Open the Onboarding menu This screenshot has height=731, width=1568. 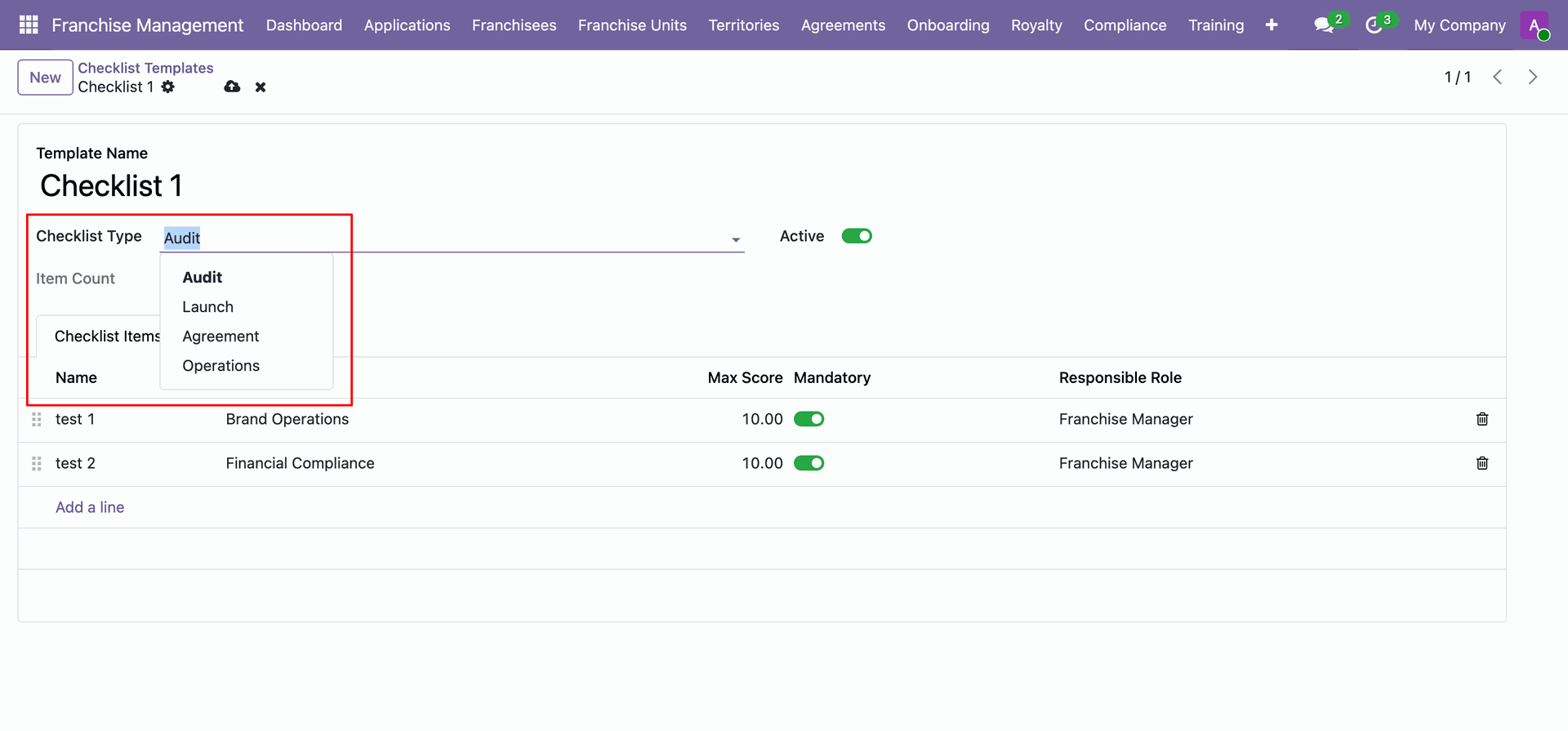pos(948,25)
